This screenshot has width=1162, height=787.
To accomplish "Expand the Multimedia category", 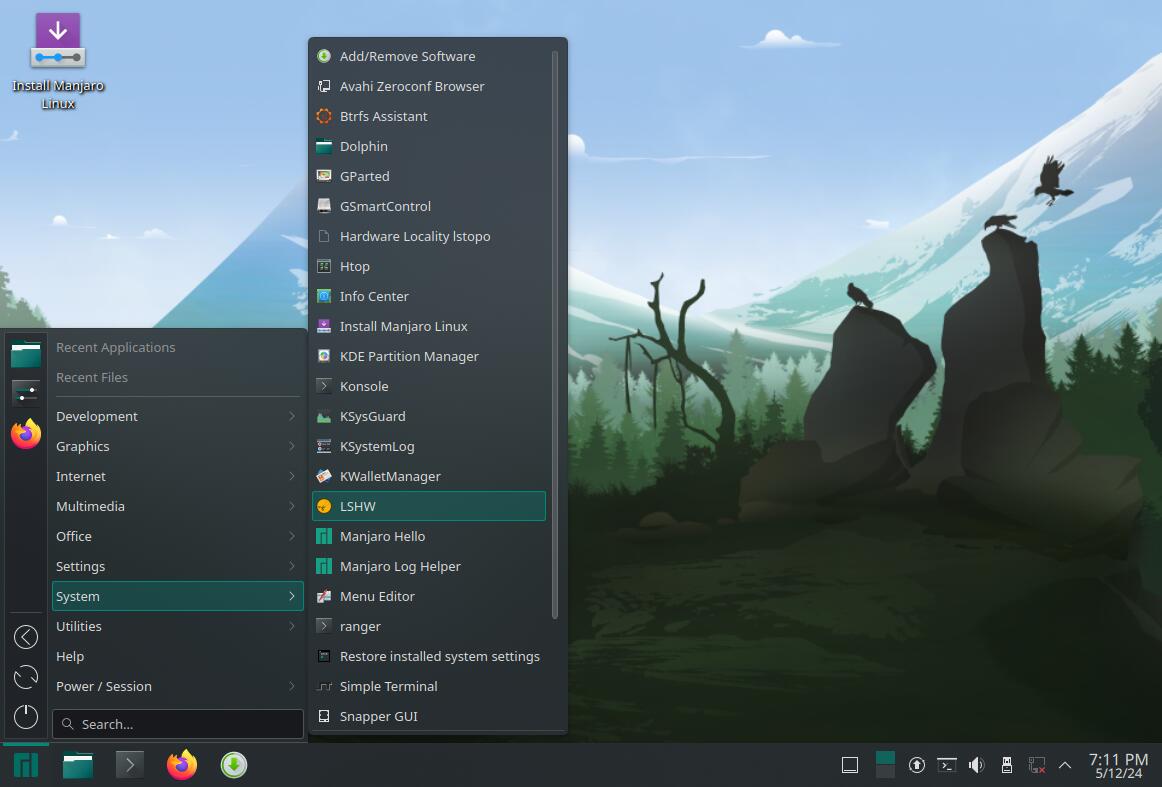I will tap(178, 506).
